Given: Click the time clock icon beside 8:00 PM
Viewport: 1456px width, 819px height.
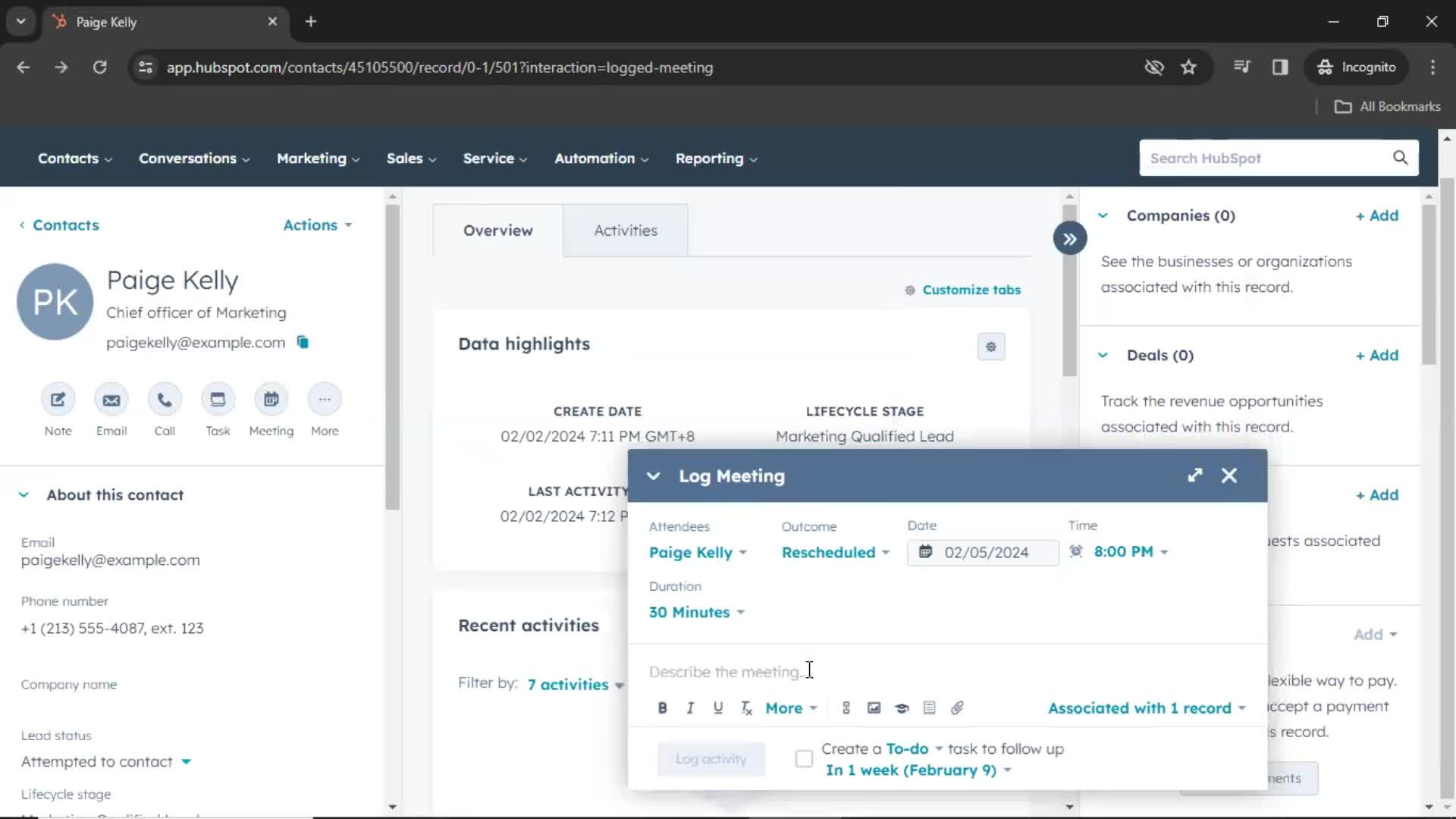Looking at the screenshot, I should [1076, 551].
